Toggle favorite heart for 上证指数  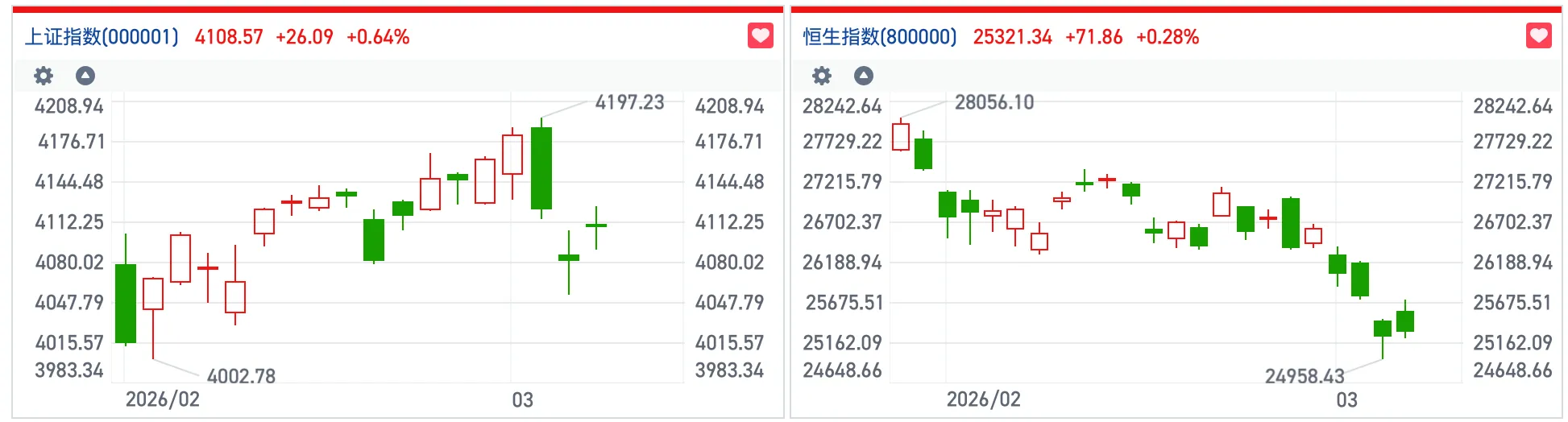click(761, 36)
